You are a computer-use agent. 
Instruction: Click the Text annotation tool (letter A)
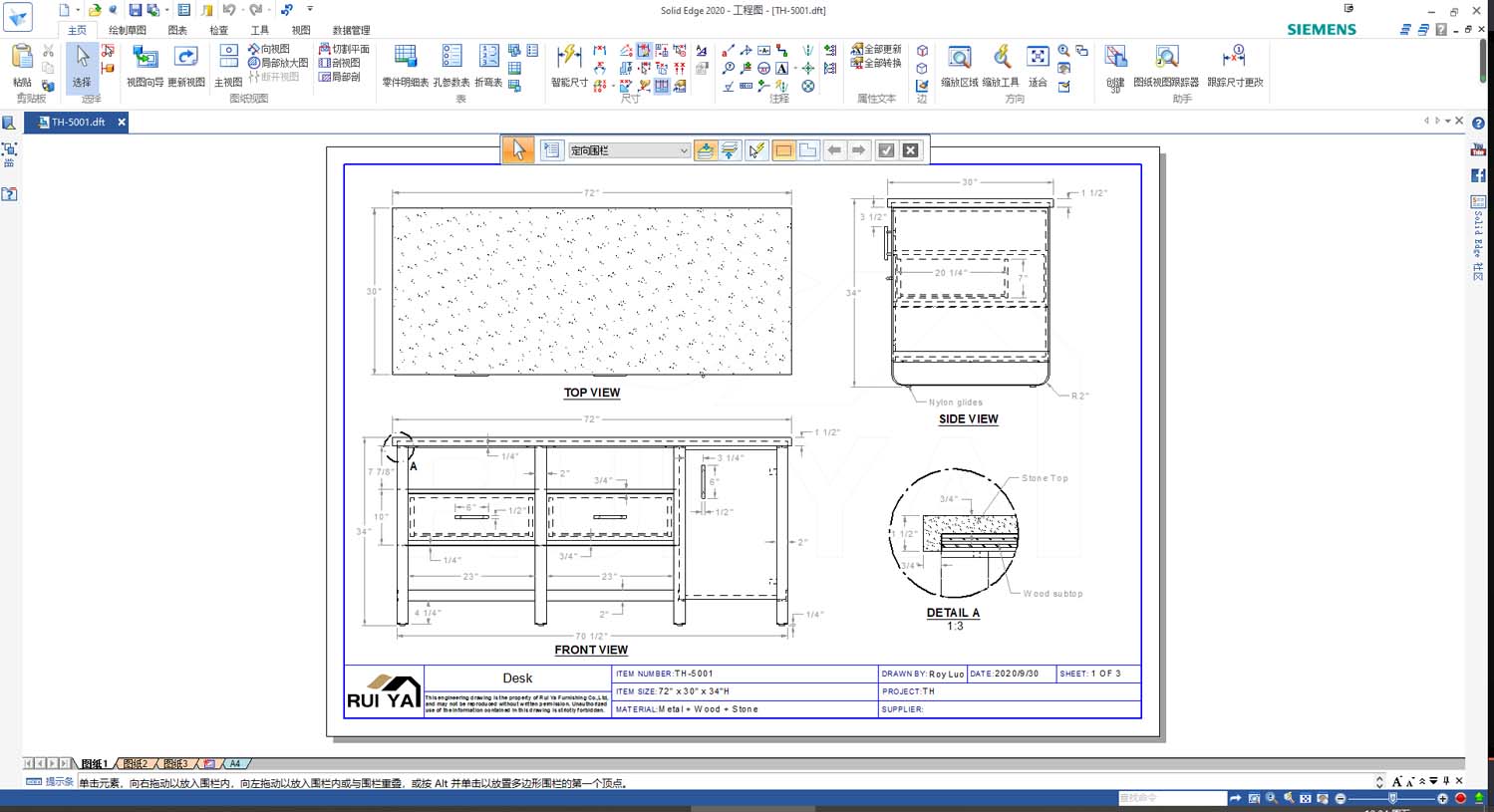click(x=781, y=69)
